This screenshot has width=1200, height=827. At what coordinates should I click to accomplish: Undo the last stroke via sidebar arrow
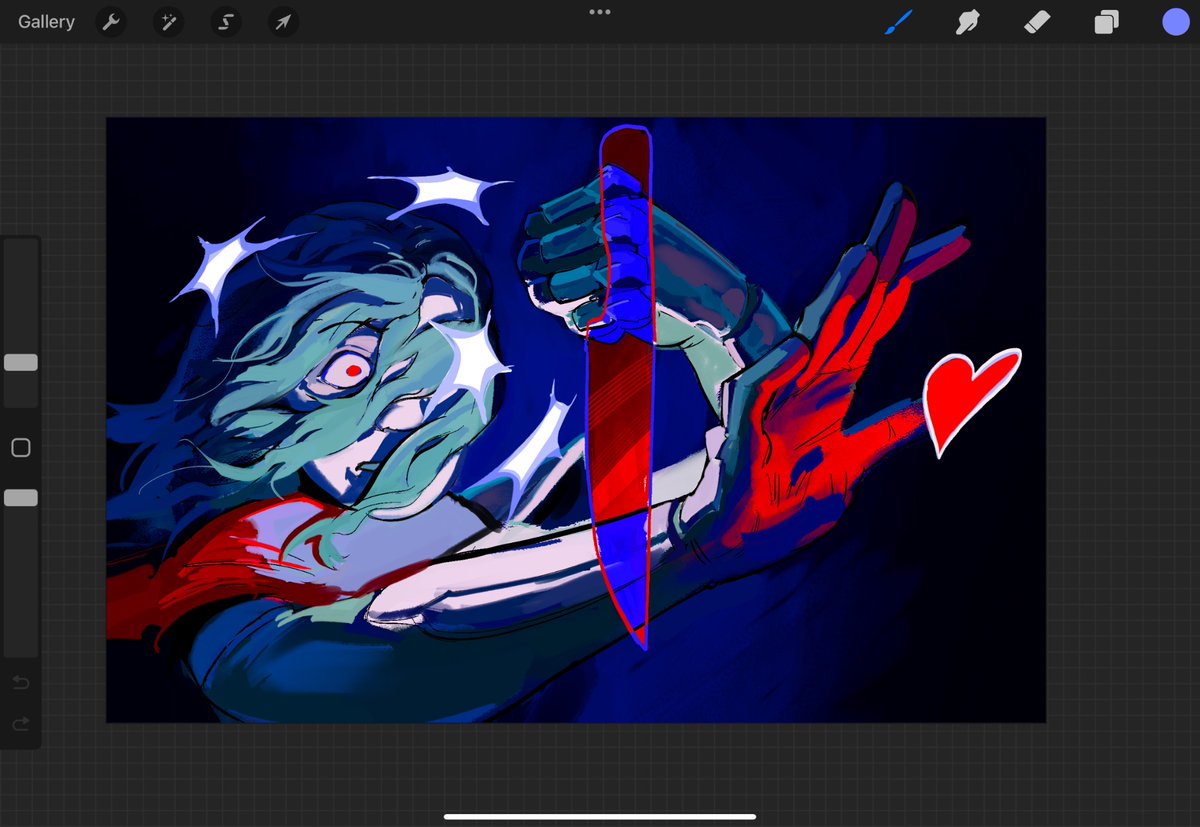tap(21, 683)
